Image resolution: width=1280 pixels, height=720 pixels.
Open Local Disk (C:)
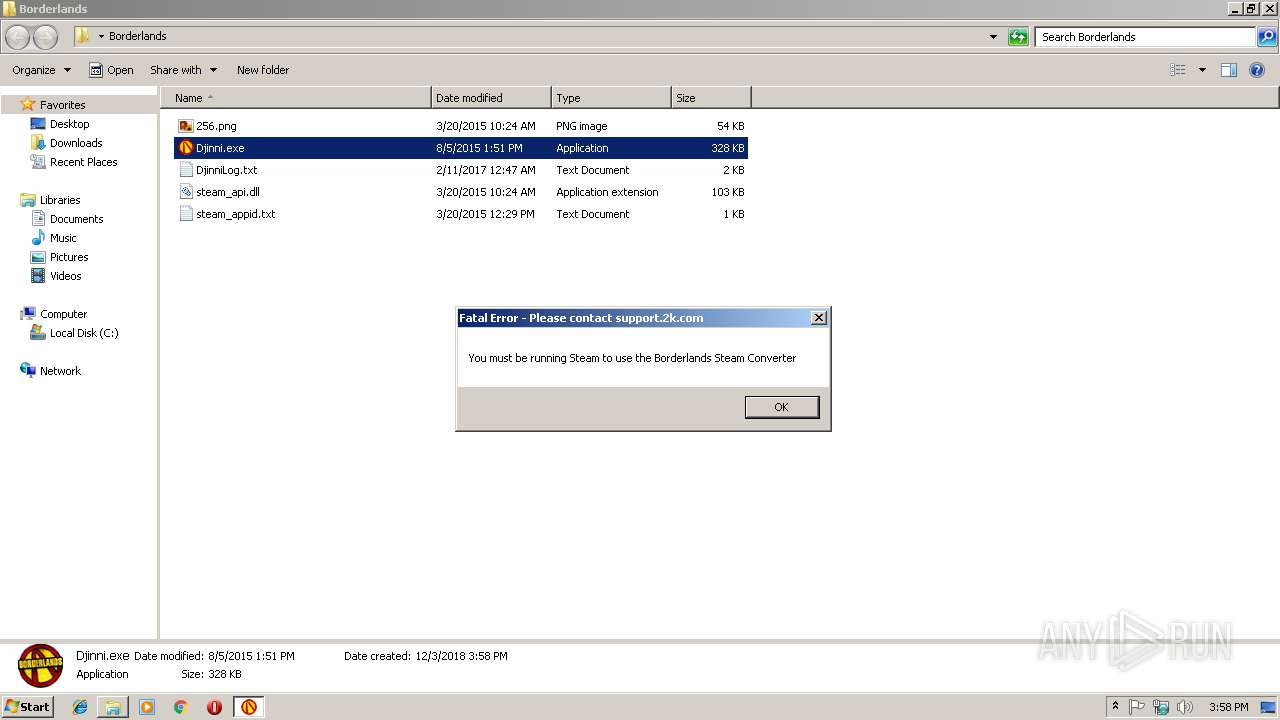[84, 333]
